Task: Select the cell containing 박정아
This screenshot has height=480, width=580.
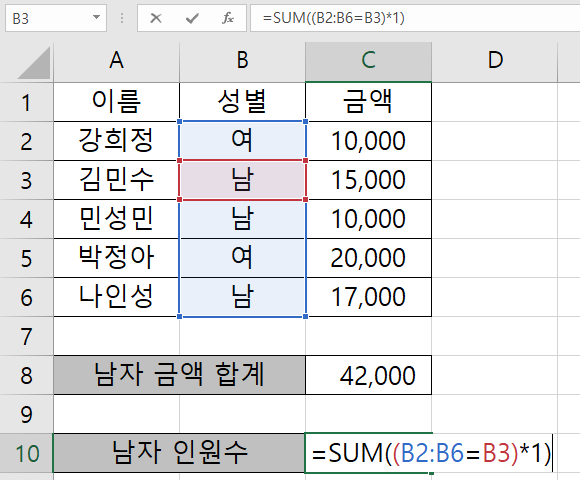Action: point(117,258)
